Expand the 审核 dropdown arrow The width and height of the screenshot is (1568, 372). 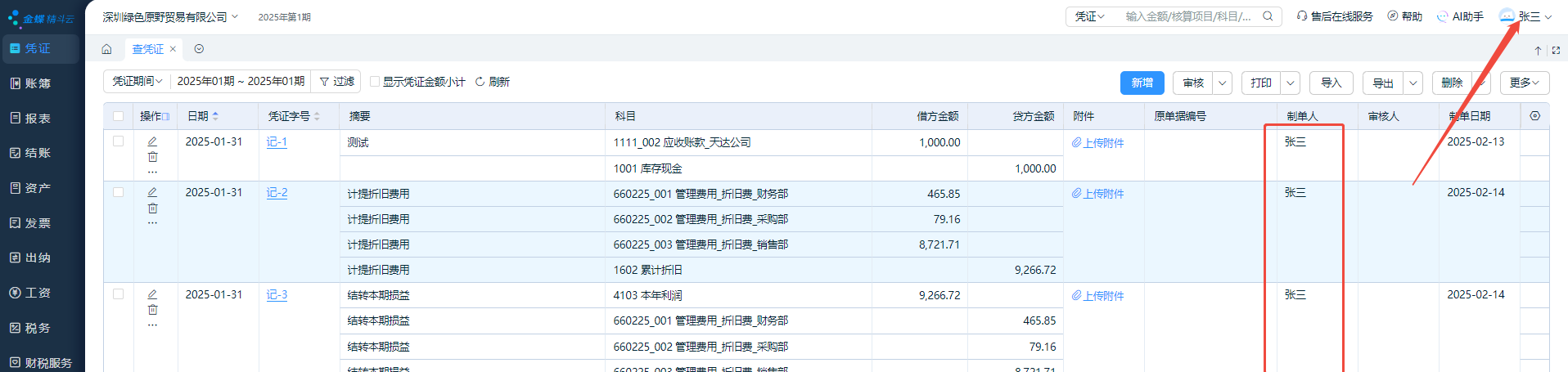click(1222, 83)
